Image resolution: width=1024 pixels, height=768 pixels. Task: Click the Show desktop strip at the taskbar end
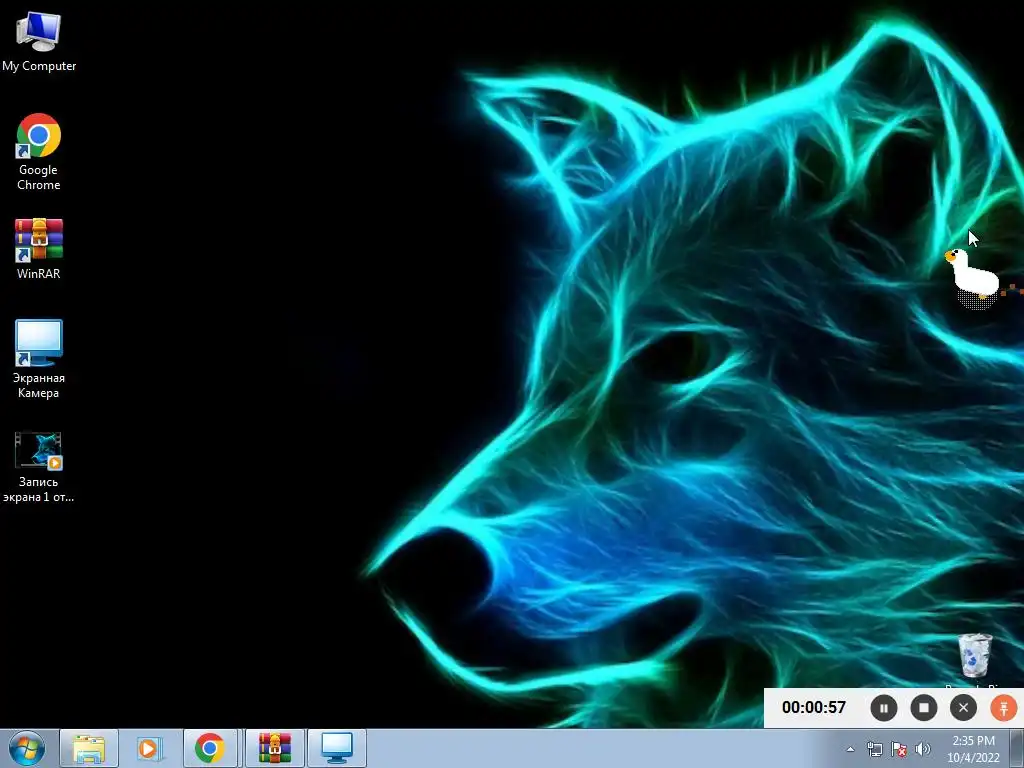pyautogui.click(x=1017, y=748)
